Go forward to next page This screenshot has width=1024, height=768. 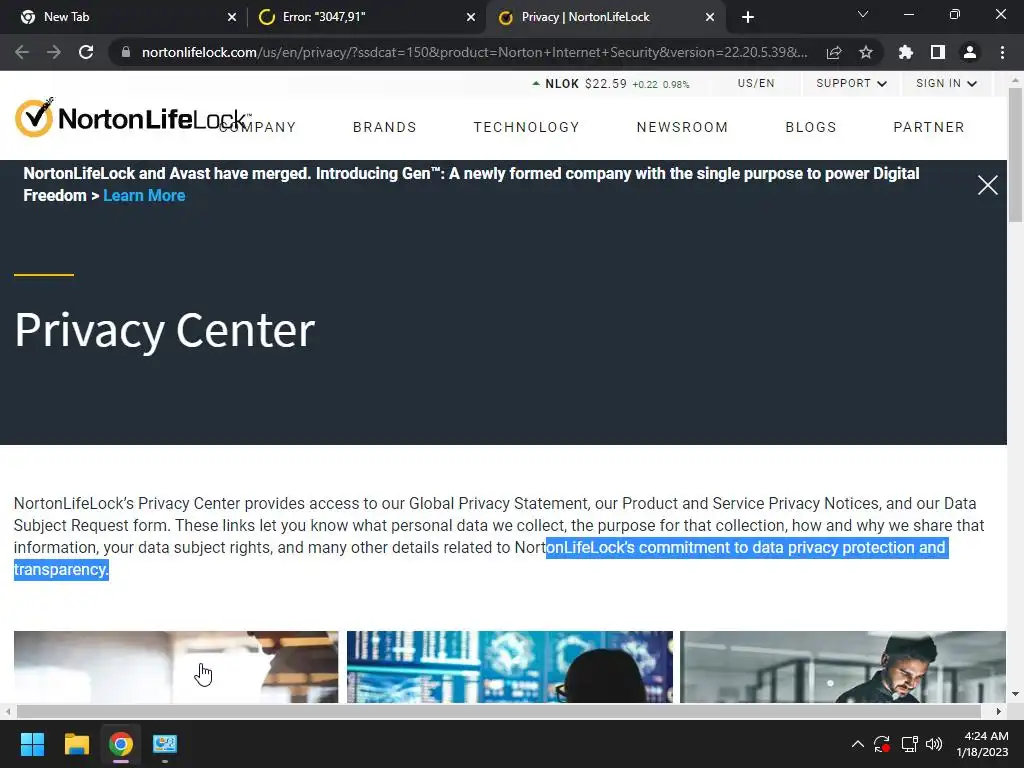point(54,52)
